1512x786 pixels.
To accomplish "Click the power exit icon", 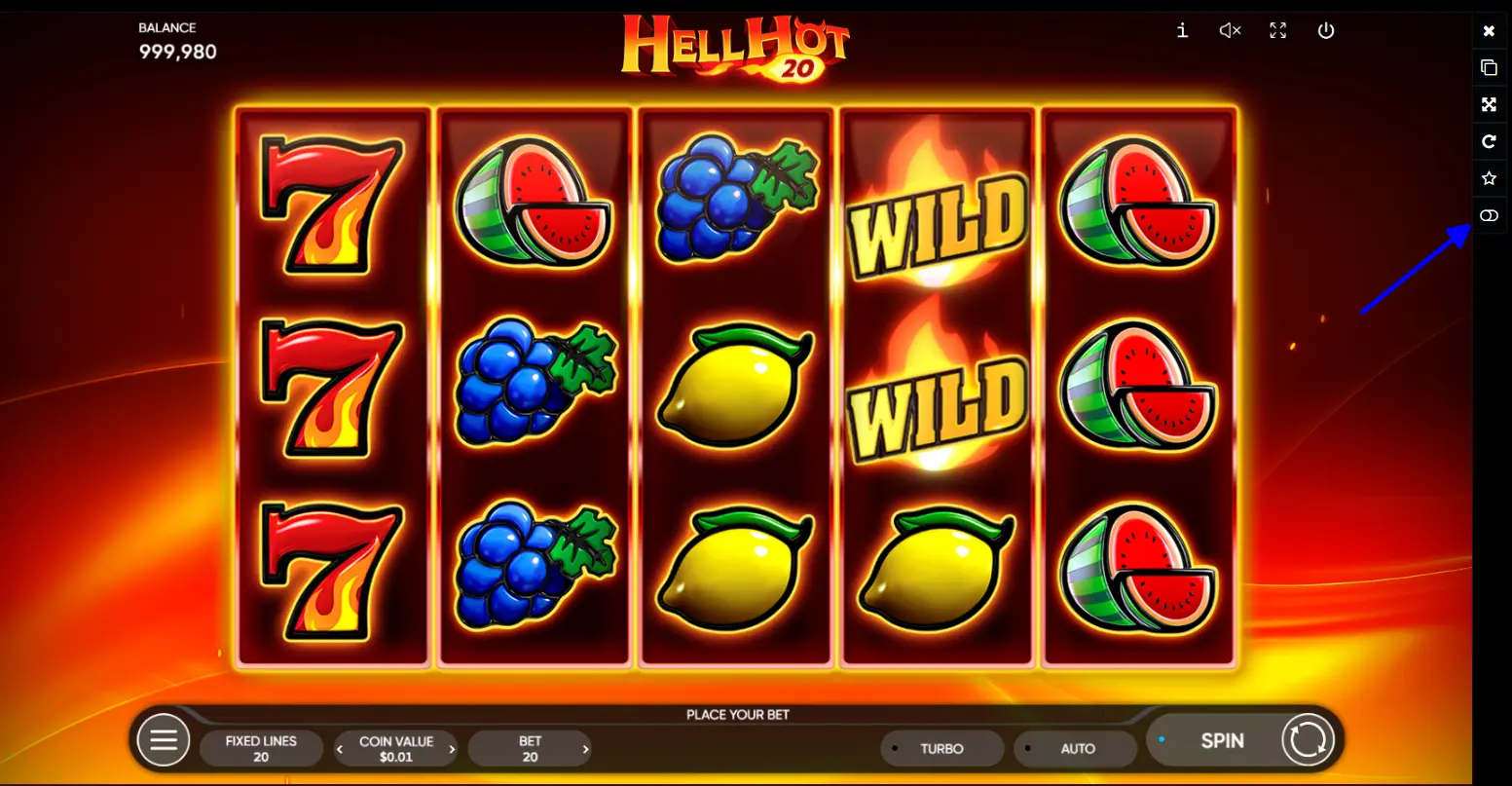I will click(1325, 30).
